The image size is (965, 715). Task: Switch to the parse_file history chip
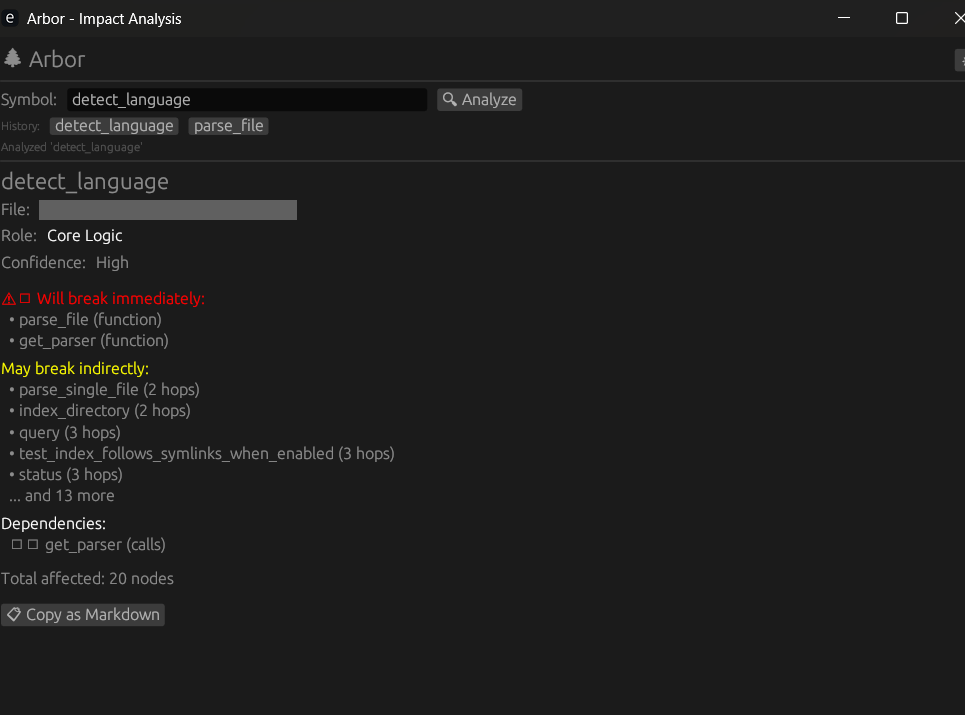coord(228,125)
